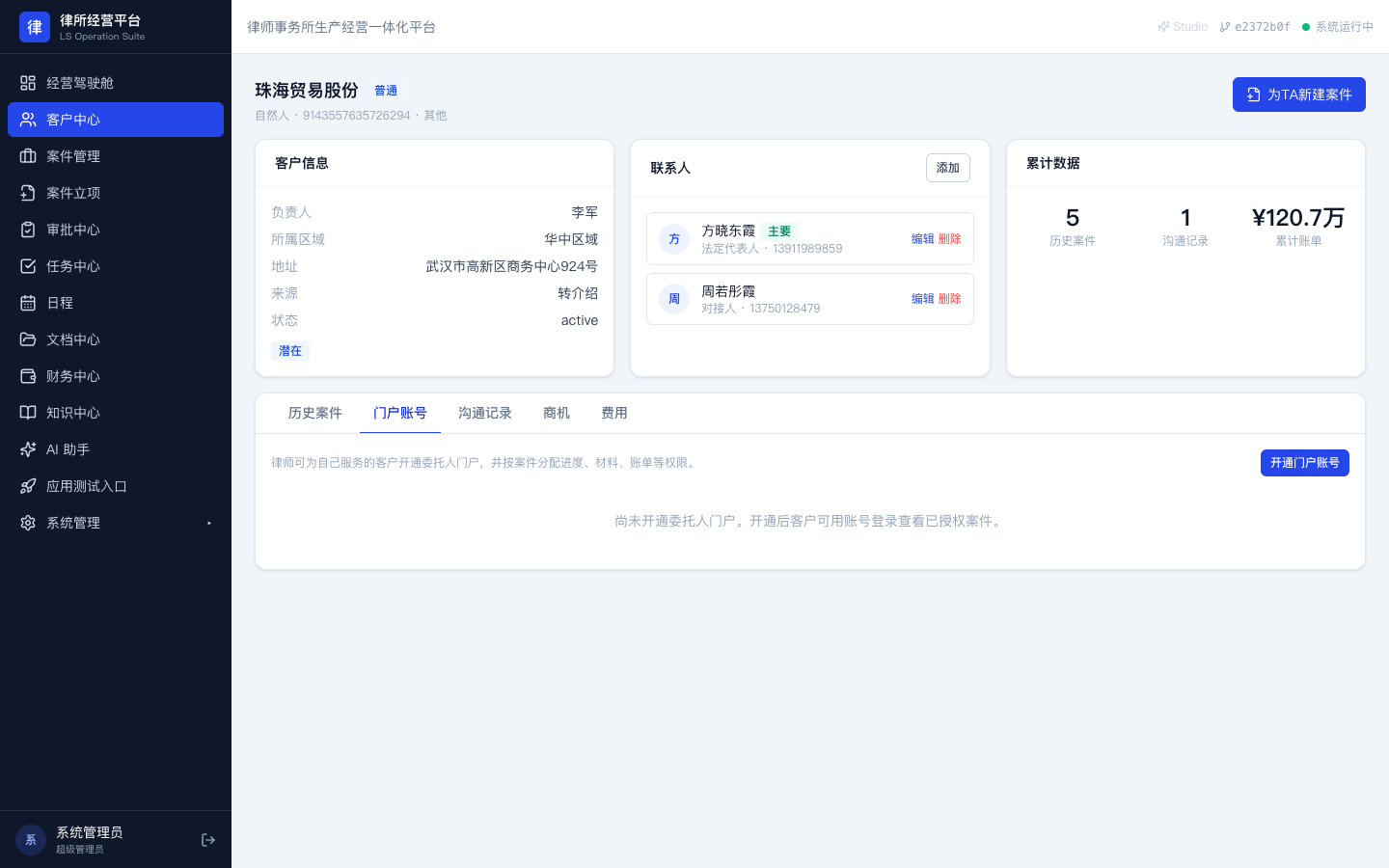
Task: Select the 门户账号 tab
Action: pyautogui.click(x=400, y=413)
